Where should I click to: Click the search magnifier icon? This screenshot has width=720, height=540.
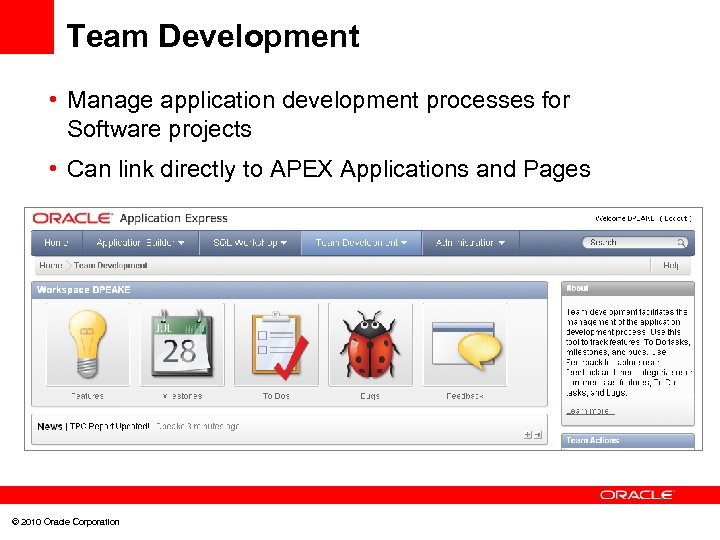[681, 242]
